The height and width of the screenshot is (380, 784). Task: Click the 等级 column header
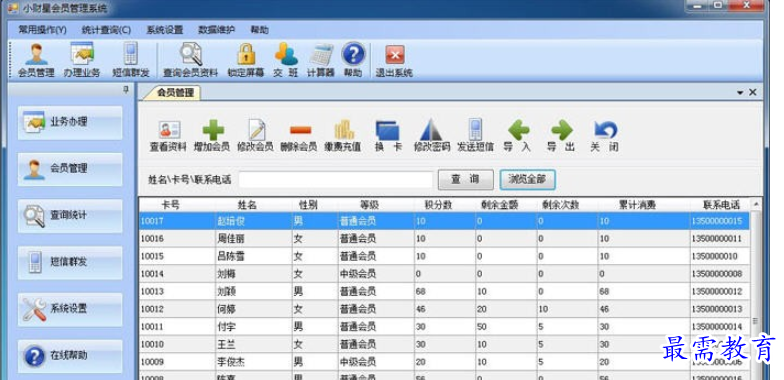click(x=370, y=204)
